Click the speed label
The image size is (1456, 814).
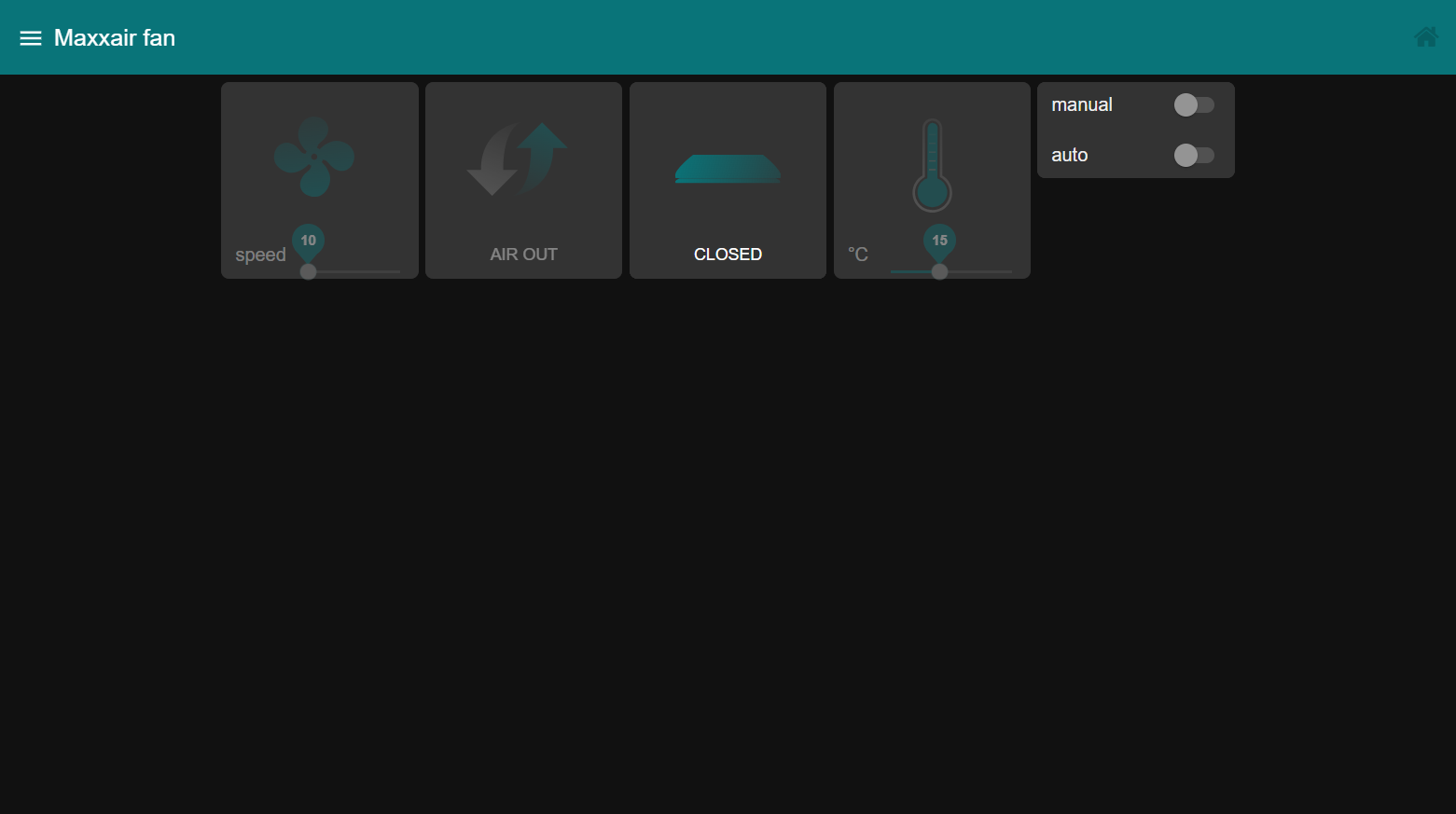pyautogui.click(x=260, y=255)
